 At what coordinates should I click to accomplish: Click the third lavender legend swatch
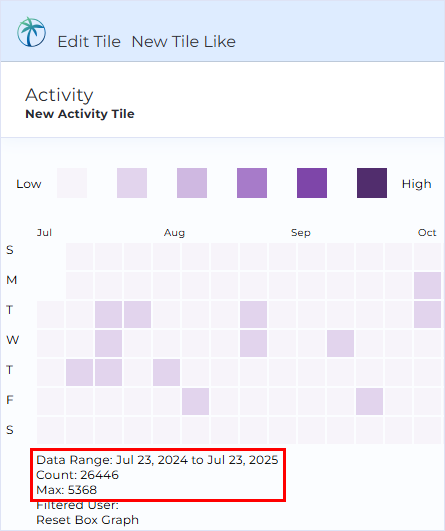pos(192,183)
